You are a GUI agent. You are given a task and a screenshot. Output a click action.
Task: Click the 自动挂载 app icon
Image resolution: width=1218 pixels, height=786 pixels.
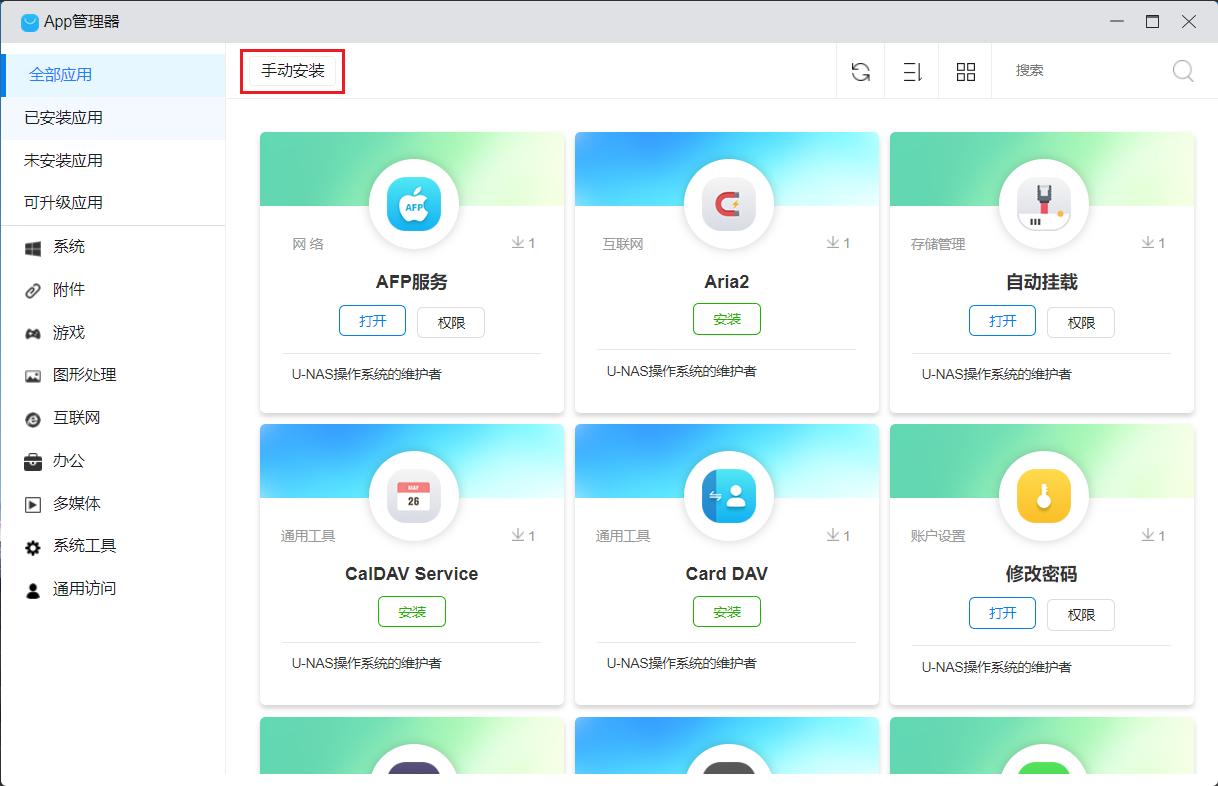pos(1043,205)
